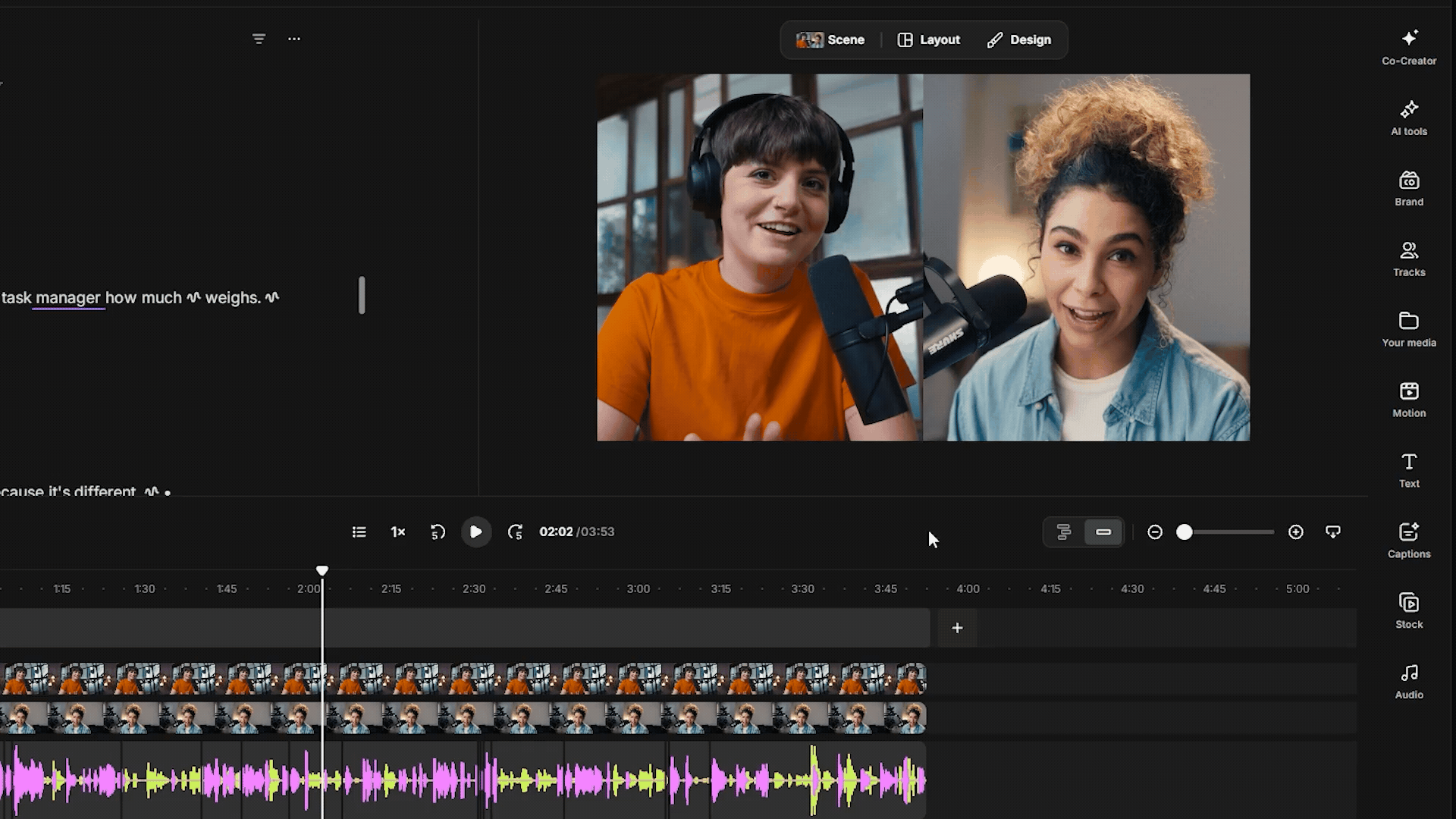Image resolution: width=1456 pixels, height=819 pixels.
Task: Select the orange-shirt video track
Action: 463,679
